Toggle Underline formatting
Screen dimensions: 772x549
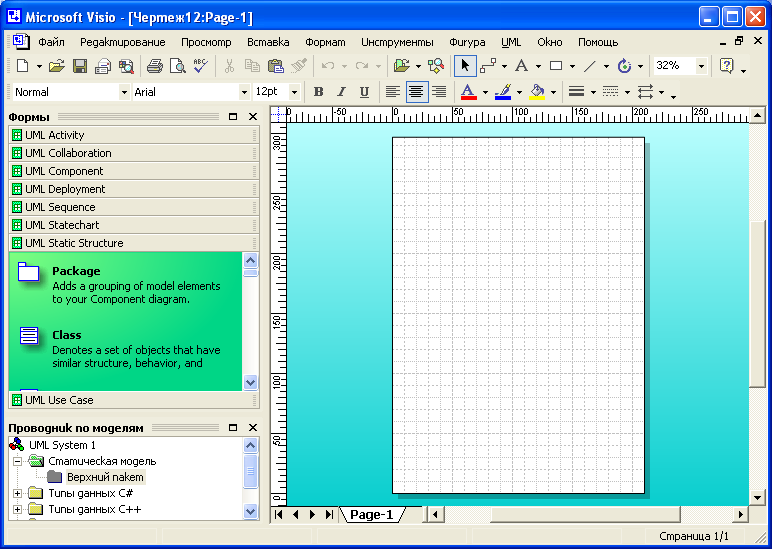364,92
